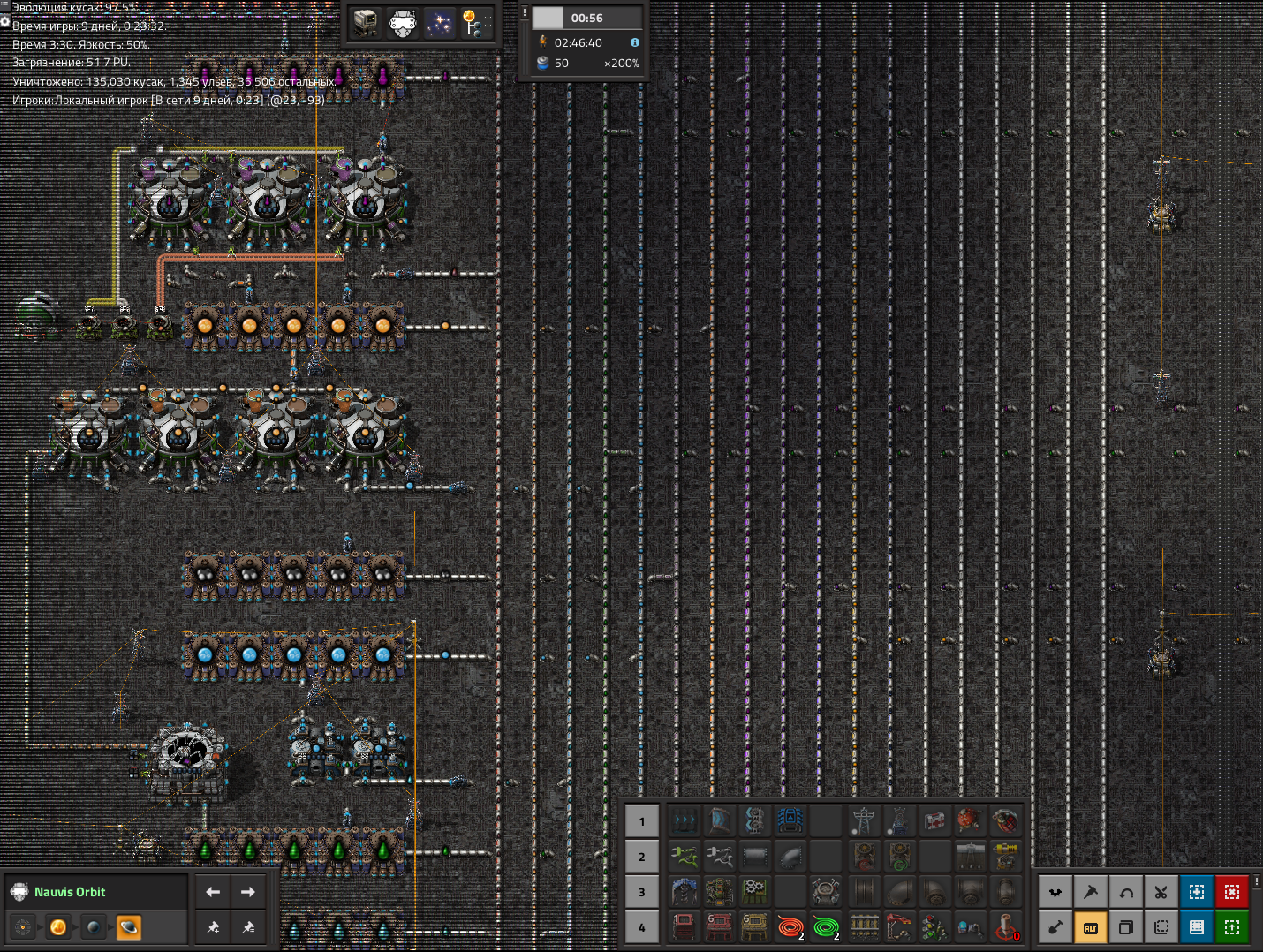Pick the straight space pipe in quickbar row 3
The image size is (1263, 952).
(x=865, y=892)
